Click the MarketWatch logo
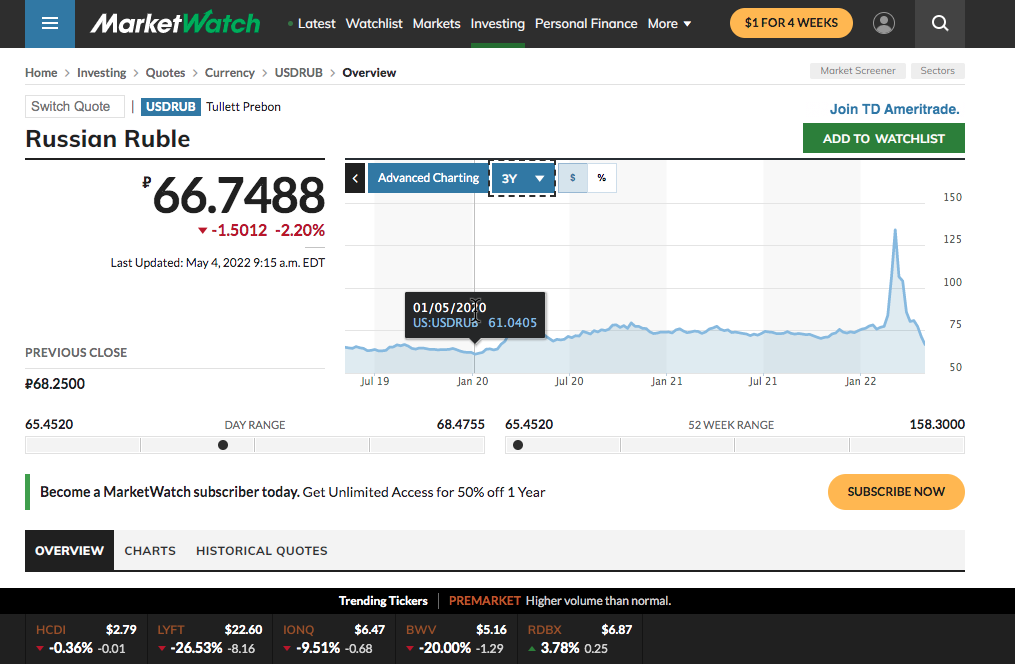The image size is (1015, 664). pos(175,23)
